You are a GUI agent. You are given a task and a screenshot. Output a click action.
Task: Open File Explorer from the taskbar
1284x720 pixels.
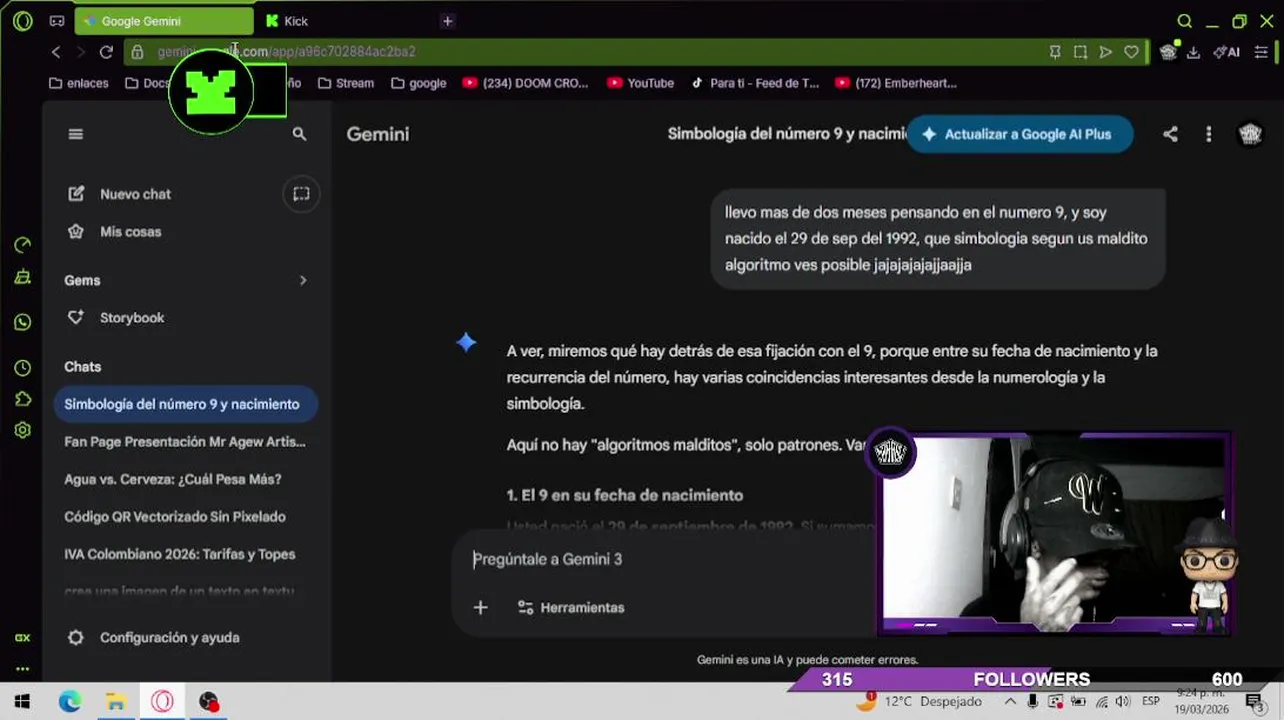coord(115,702)
